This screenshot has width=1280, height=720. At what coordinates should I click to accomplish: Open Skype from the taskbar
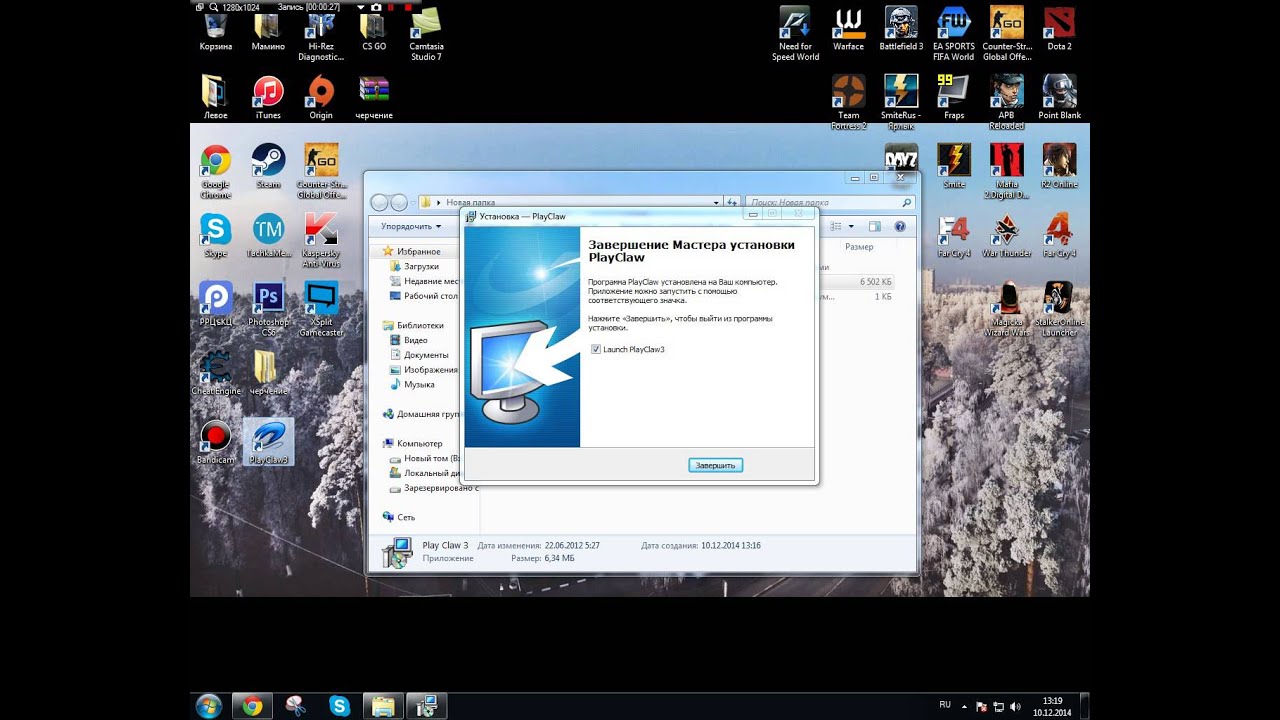pos(340,706)
